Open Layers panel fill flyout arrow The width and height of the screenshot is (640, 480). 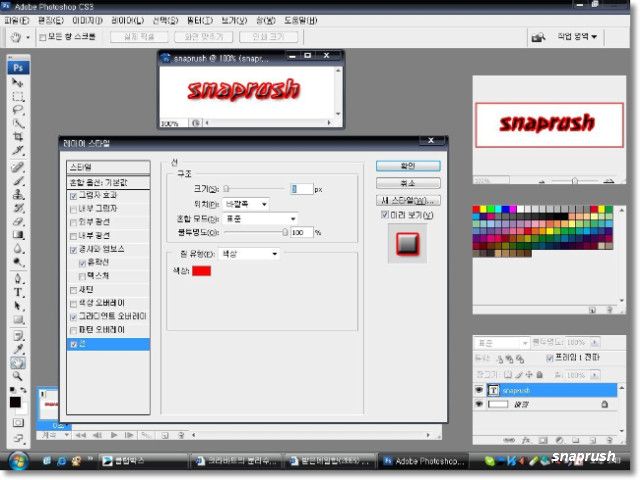(595, 375)
